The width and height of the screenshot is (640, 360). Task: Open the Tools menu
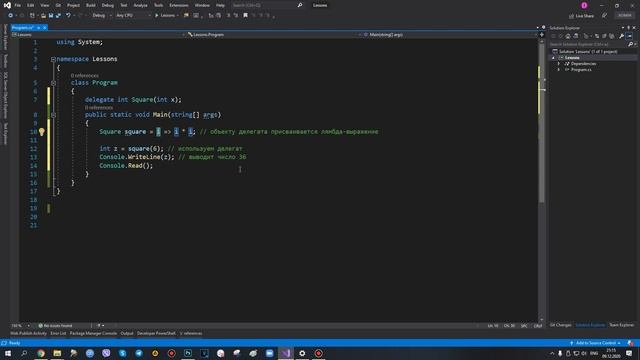tap(158, 5)
